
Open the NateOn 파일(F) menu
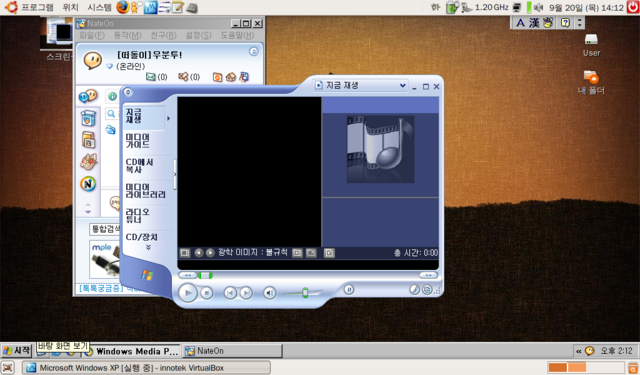point(92,36)
